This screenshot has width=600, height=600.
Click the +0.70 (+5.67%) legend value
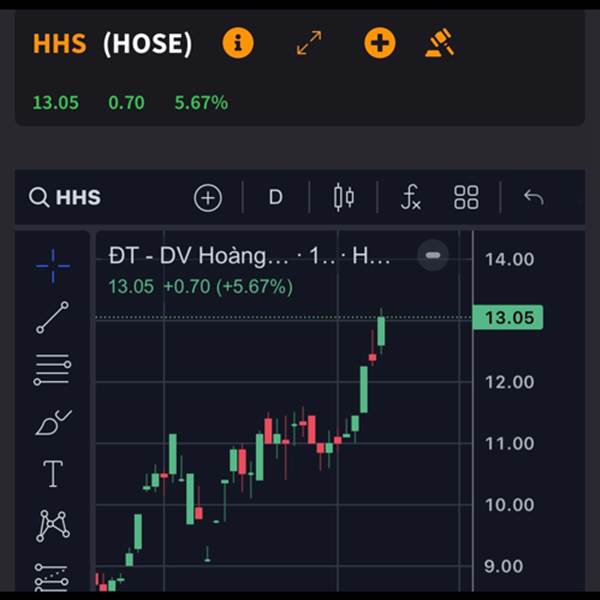[x=228, y=287]
